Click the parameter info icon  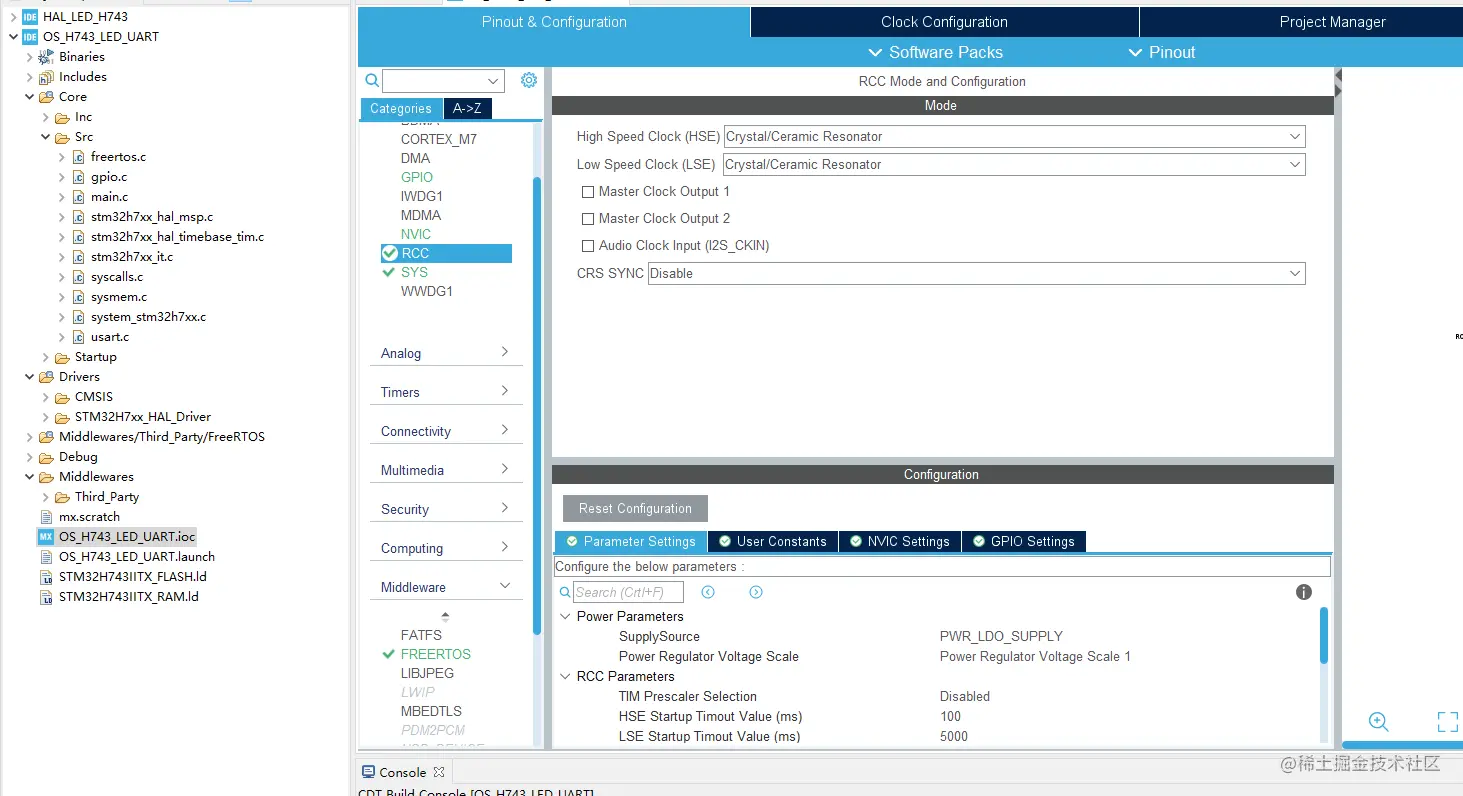1304,592
